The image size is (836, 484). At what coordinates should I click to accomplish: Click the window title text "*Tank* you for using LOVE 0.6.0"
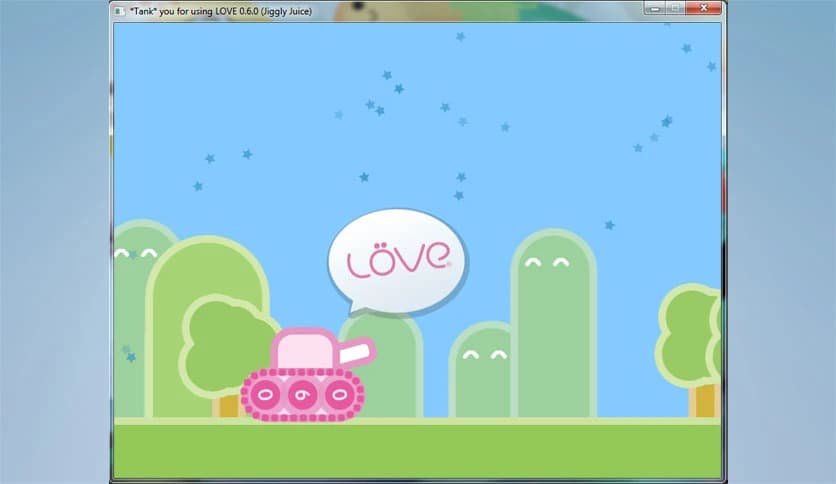point(194,11)
